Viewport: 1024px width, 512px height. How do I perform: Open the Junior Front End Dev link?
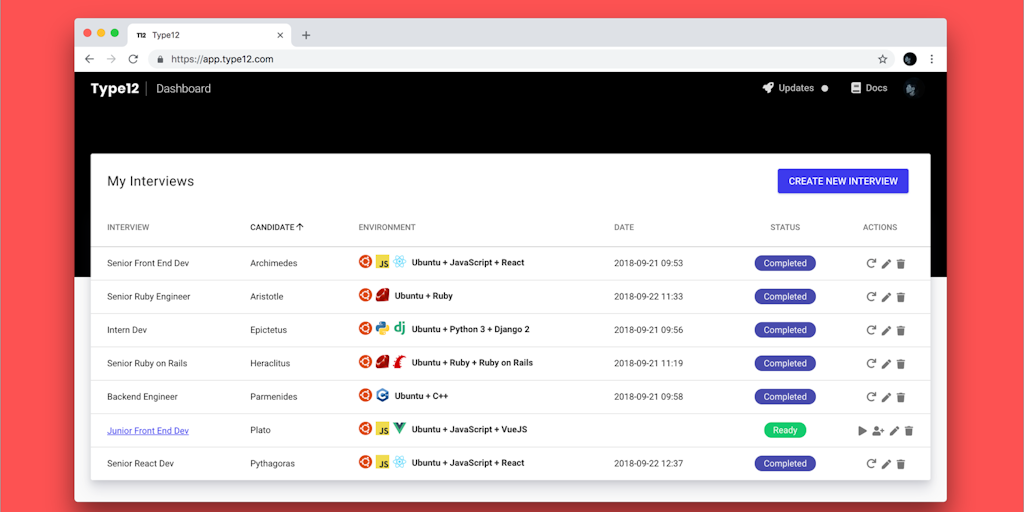click(148, 431)
